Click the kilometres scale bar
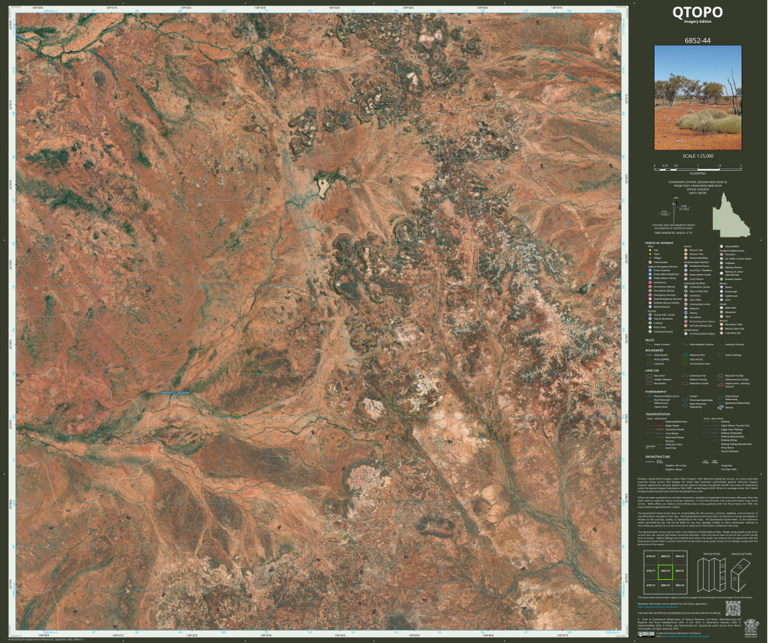The width and height of the screenshot is (768, 643). click(x=698, y=168)
